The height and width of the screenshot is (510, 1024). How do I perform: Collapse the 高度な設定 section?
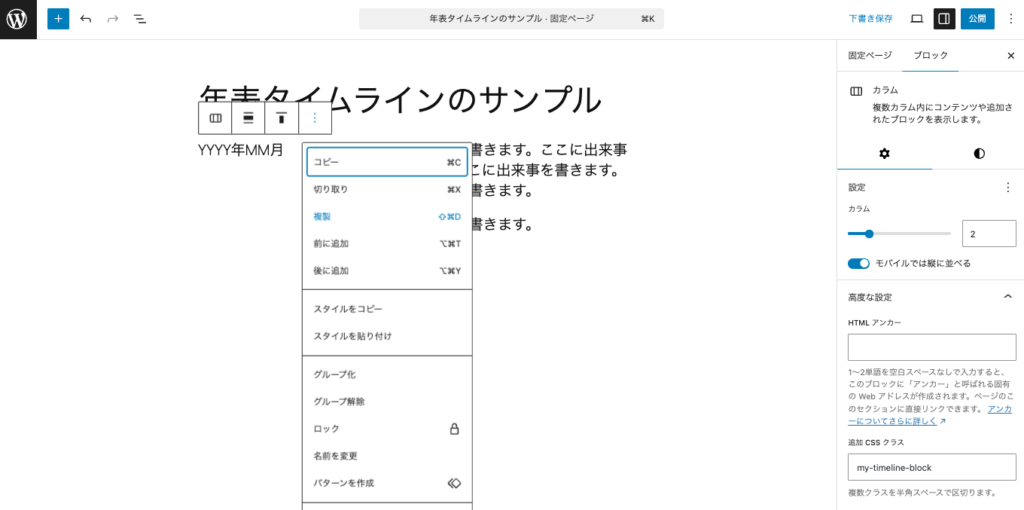coord(931,297)
